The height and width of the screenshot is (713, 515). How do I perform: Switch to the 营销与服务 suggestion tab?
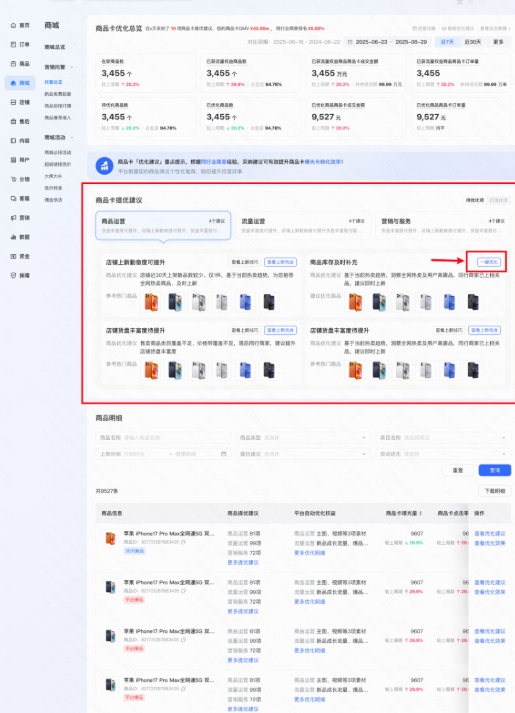pos(442,225)
